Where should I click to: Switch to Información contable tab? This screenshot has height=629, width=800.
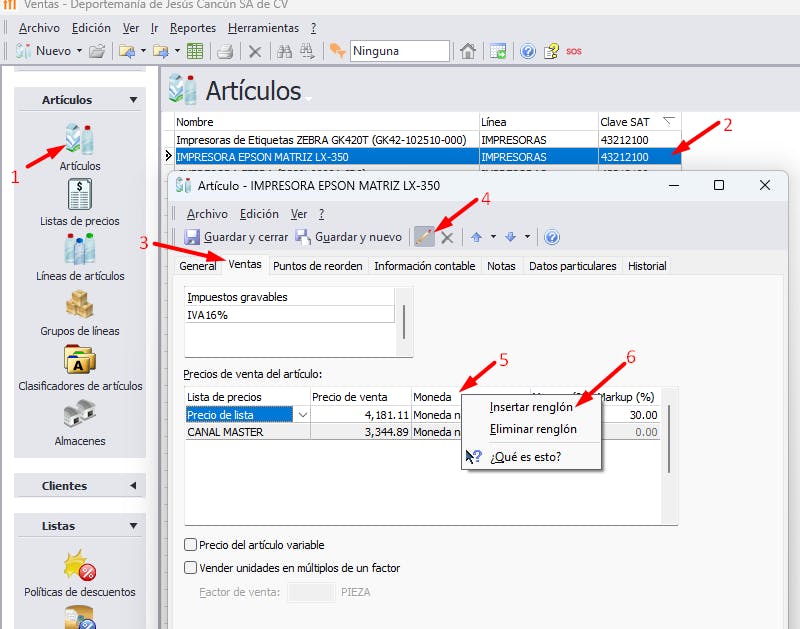coord(424,266)
